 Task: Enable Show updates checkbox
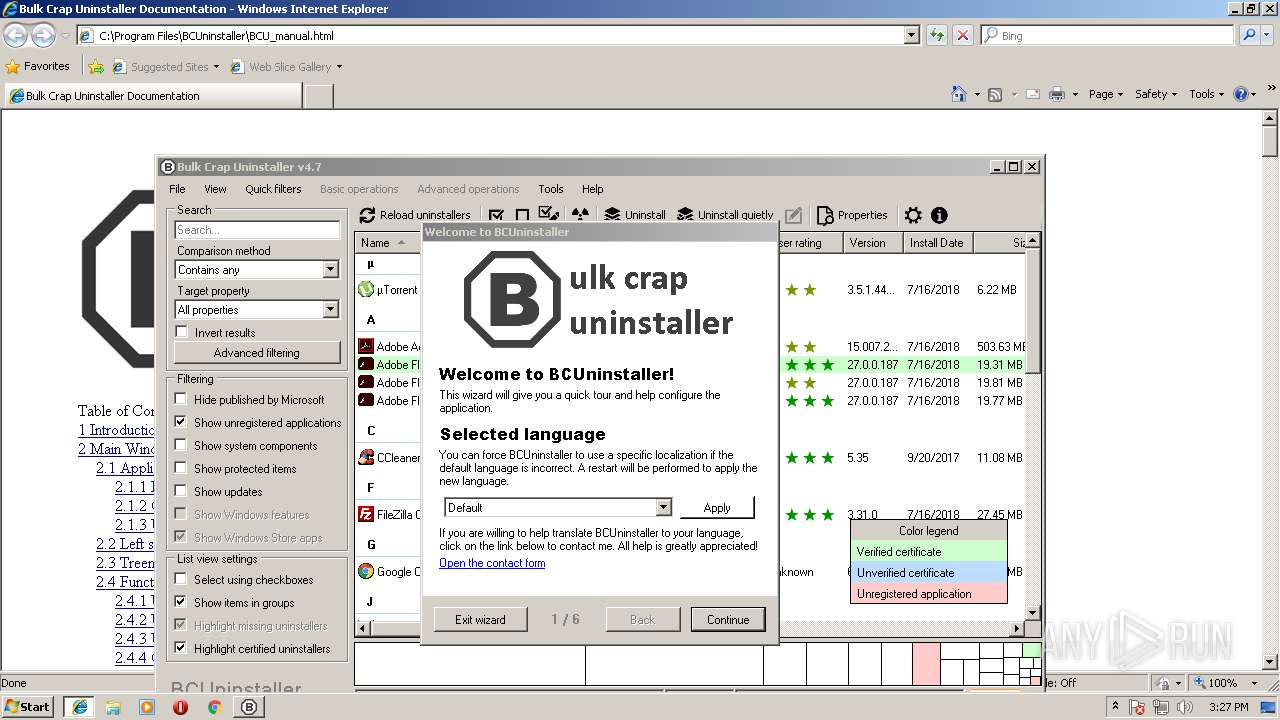181,491
